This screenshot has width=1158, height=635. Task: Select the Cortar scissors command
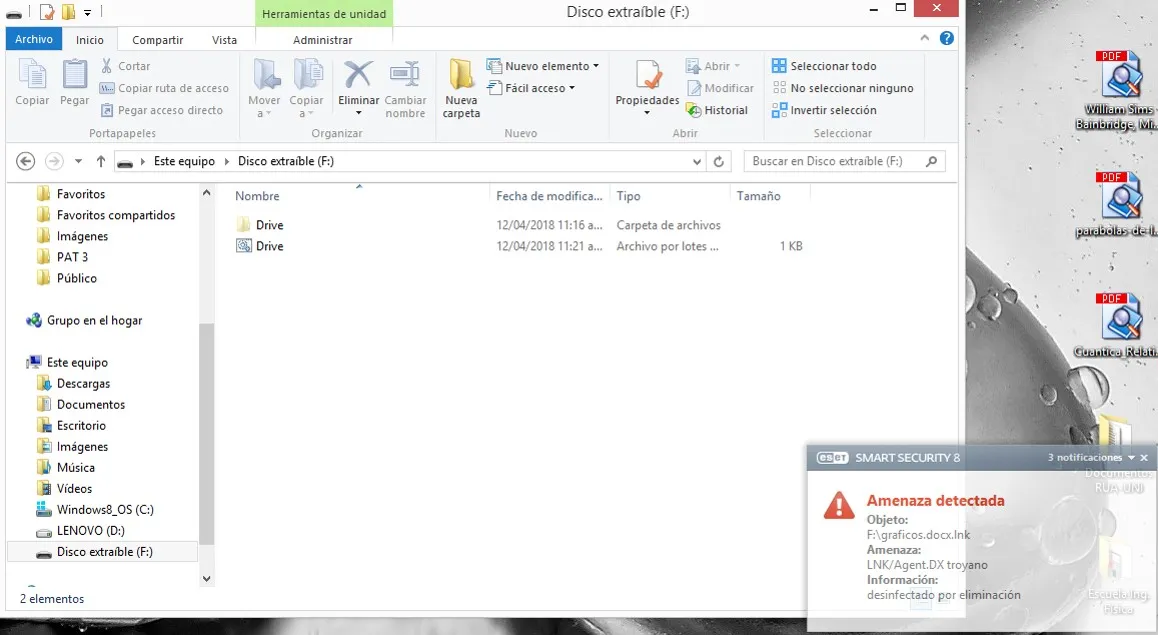click(126, 66)
